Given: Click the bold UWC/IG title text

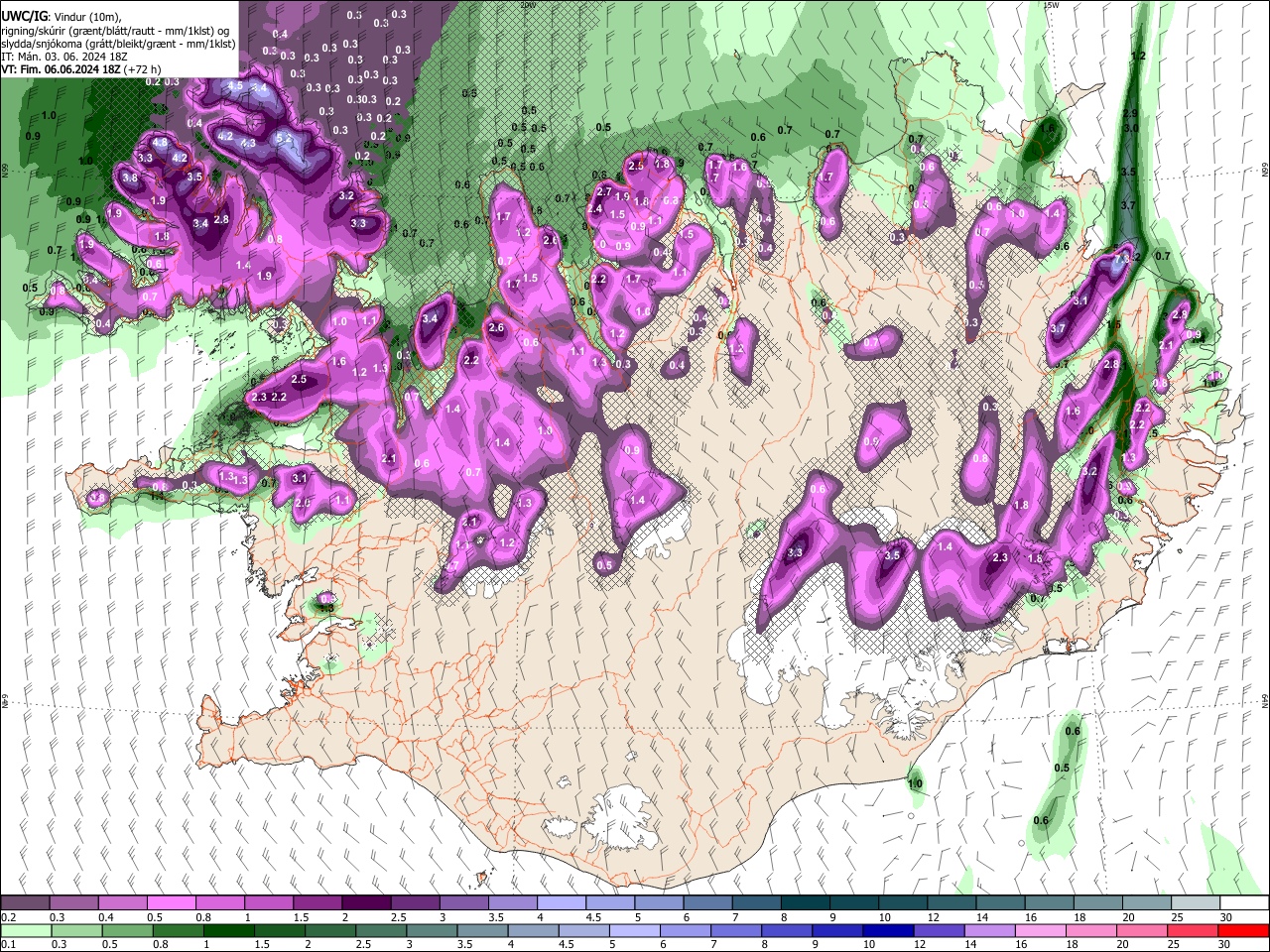Looking at the screenshot, I should [24, 16].
